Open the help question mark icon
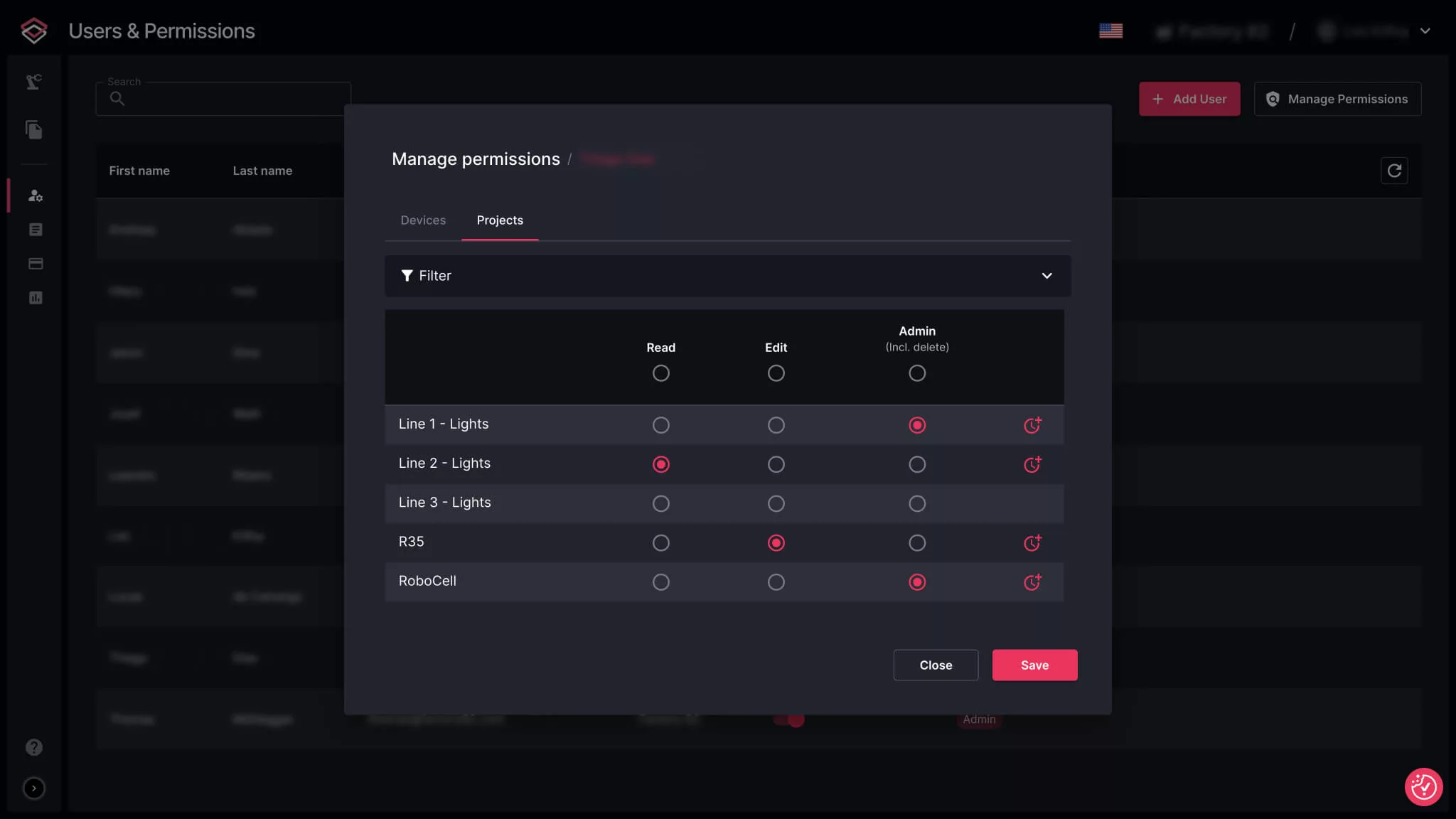The height and width of the screenshot is (819, 1456). pos(33,747)
